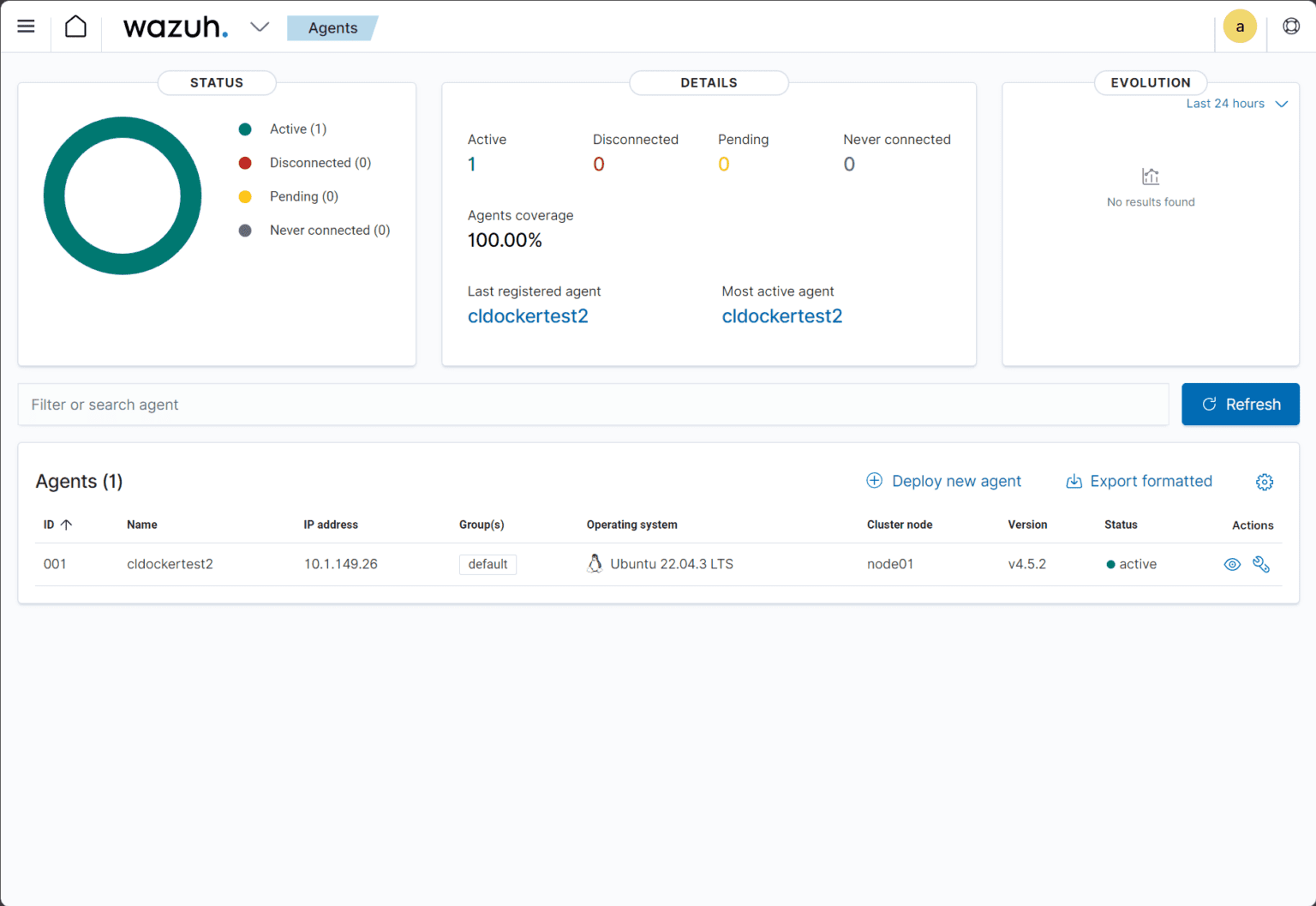1316x906 pixels.
Task: View details of cldockertest2 with the eye icon
Action: point(1232,564)
